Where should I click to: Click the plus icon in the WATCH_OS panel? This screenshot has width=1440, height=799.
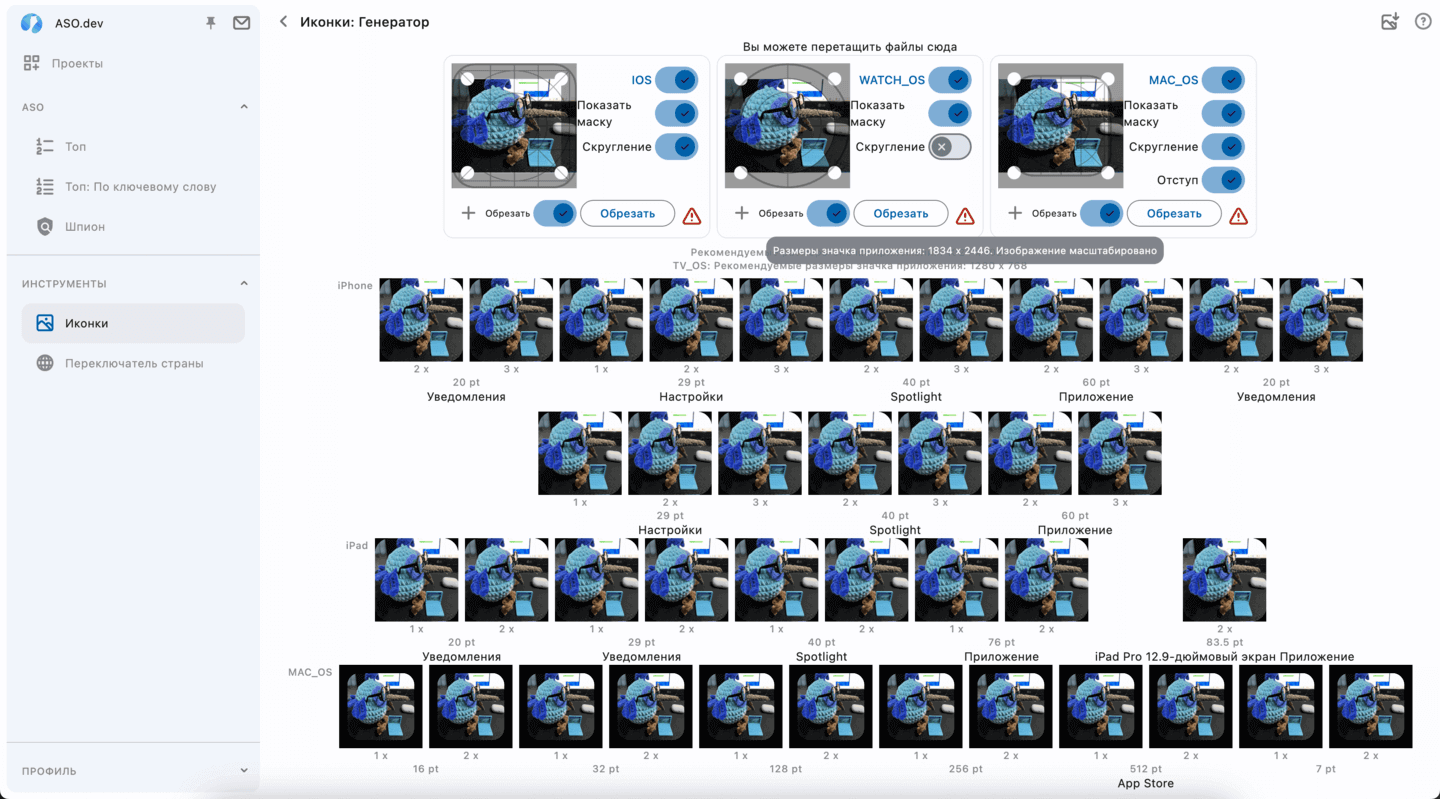[741, 213]
